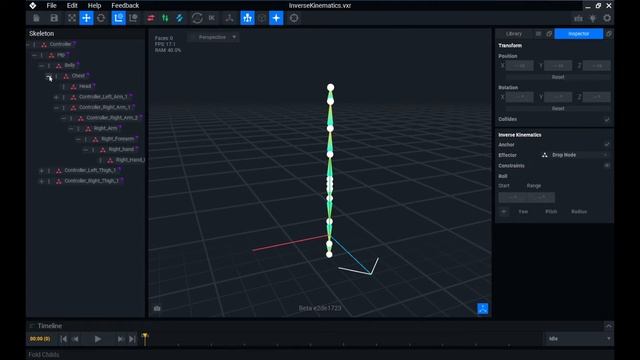Open the Help menu
The width and height of the screenshot is (640, 360).
94,6
